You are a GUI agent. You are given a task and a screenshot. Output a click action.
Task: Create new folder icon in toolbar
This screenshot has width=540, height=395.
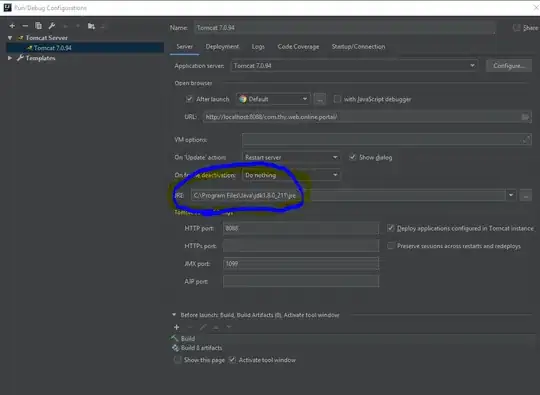pos(91,26)
